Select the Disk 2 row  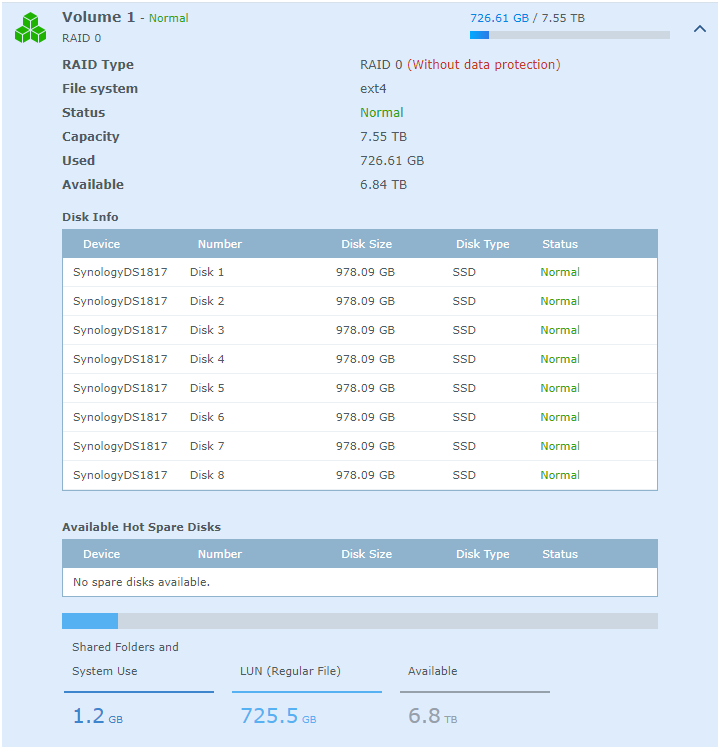359,301
